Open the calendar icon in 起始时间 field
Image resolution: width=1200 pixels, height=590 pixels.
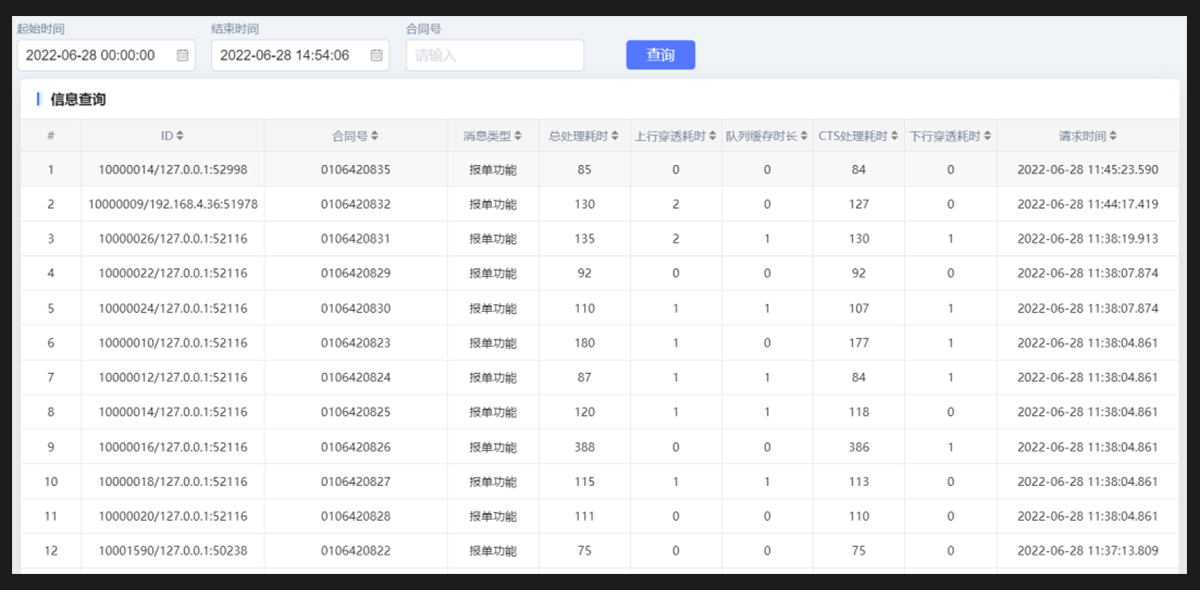click(183, 56)
